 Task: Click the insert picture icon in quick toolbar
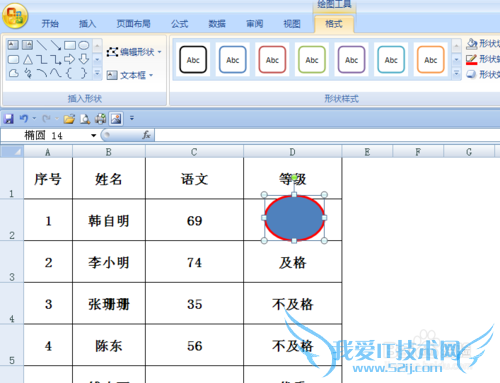pyautogui.click(x=116, y=119)
